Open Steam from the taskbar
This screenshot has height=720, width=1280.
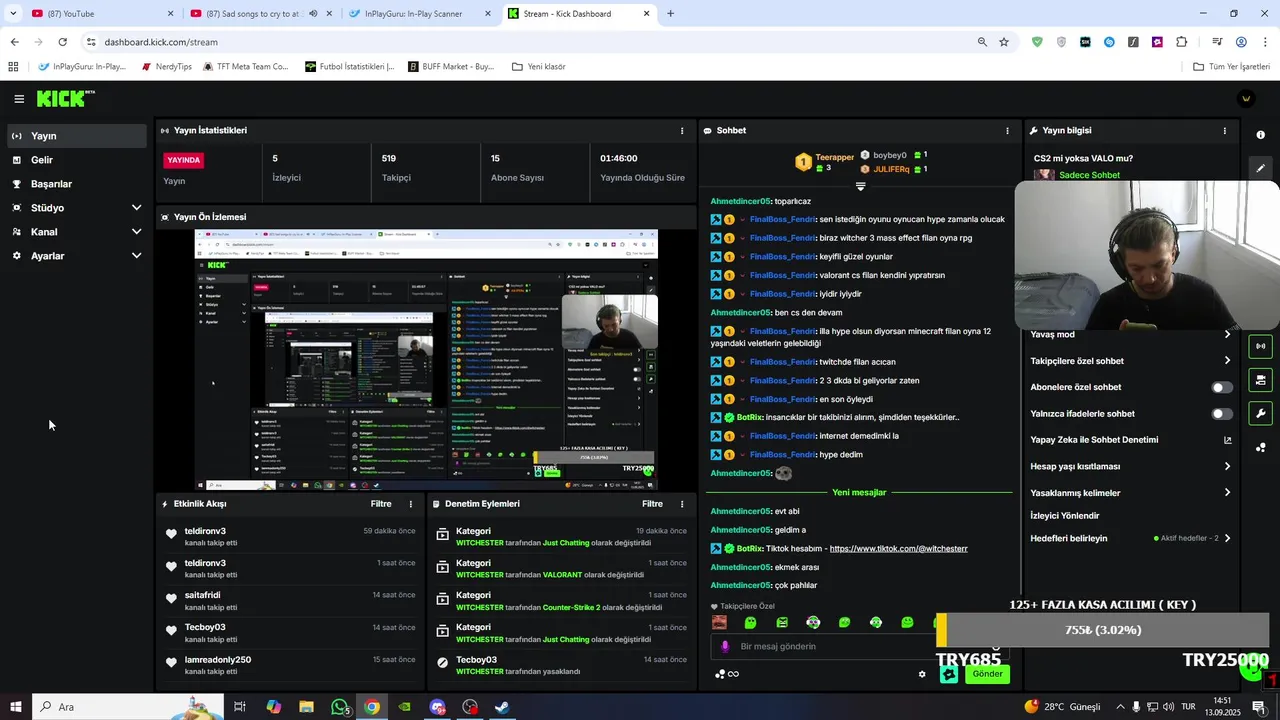tap(502, 707)
